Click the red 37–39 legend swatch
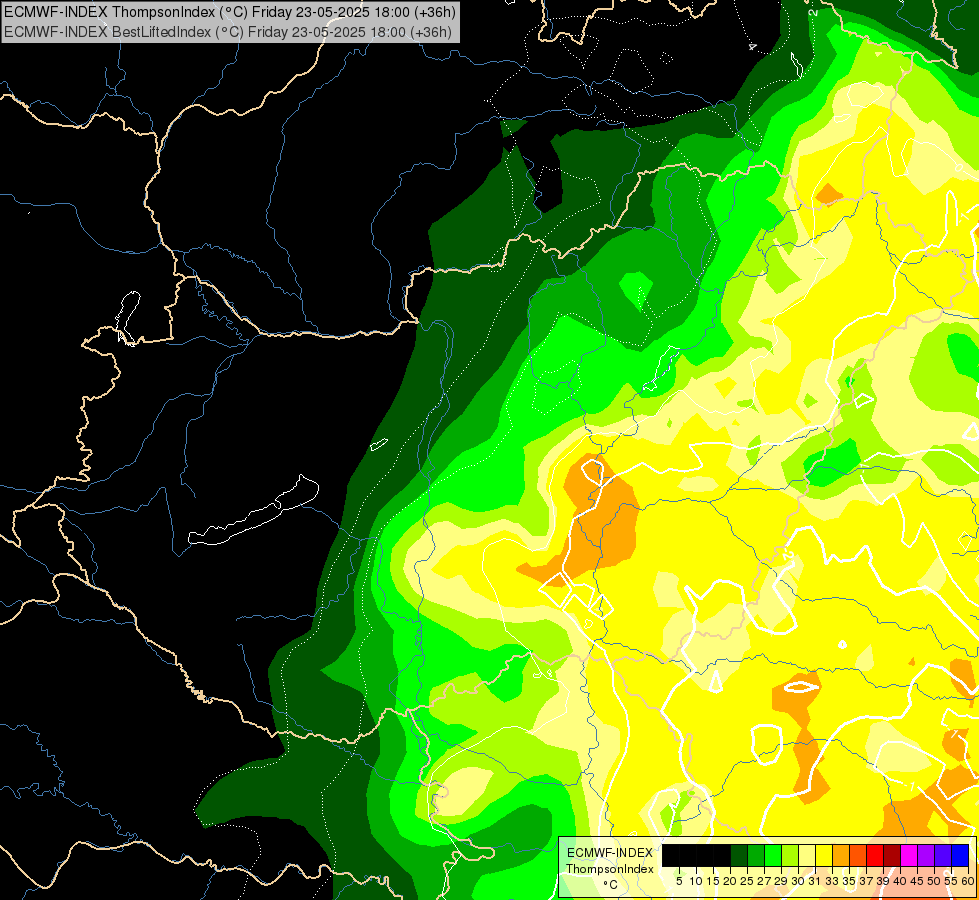The width and height of the screenshot is (979, 900). coord(875,855)
